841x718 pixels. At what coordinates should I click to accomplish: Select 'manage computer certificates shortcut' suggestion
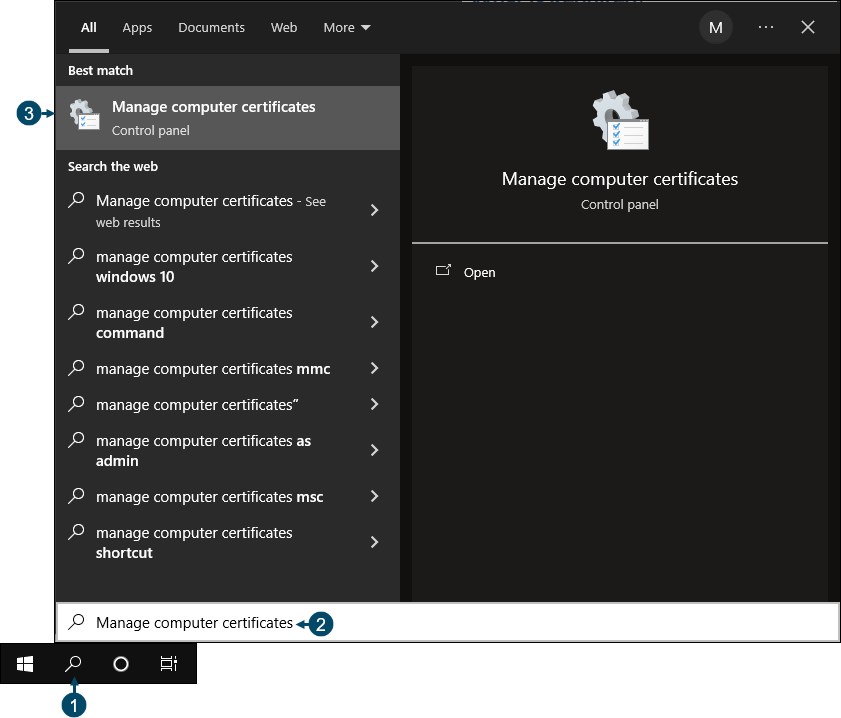point(228,543)
